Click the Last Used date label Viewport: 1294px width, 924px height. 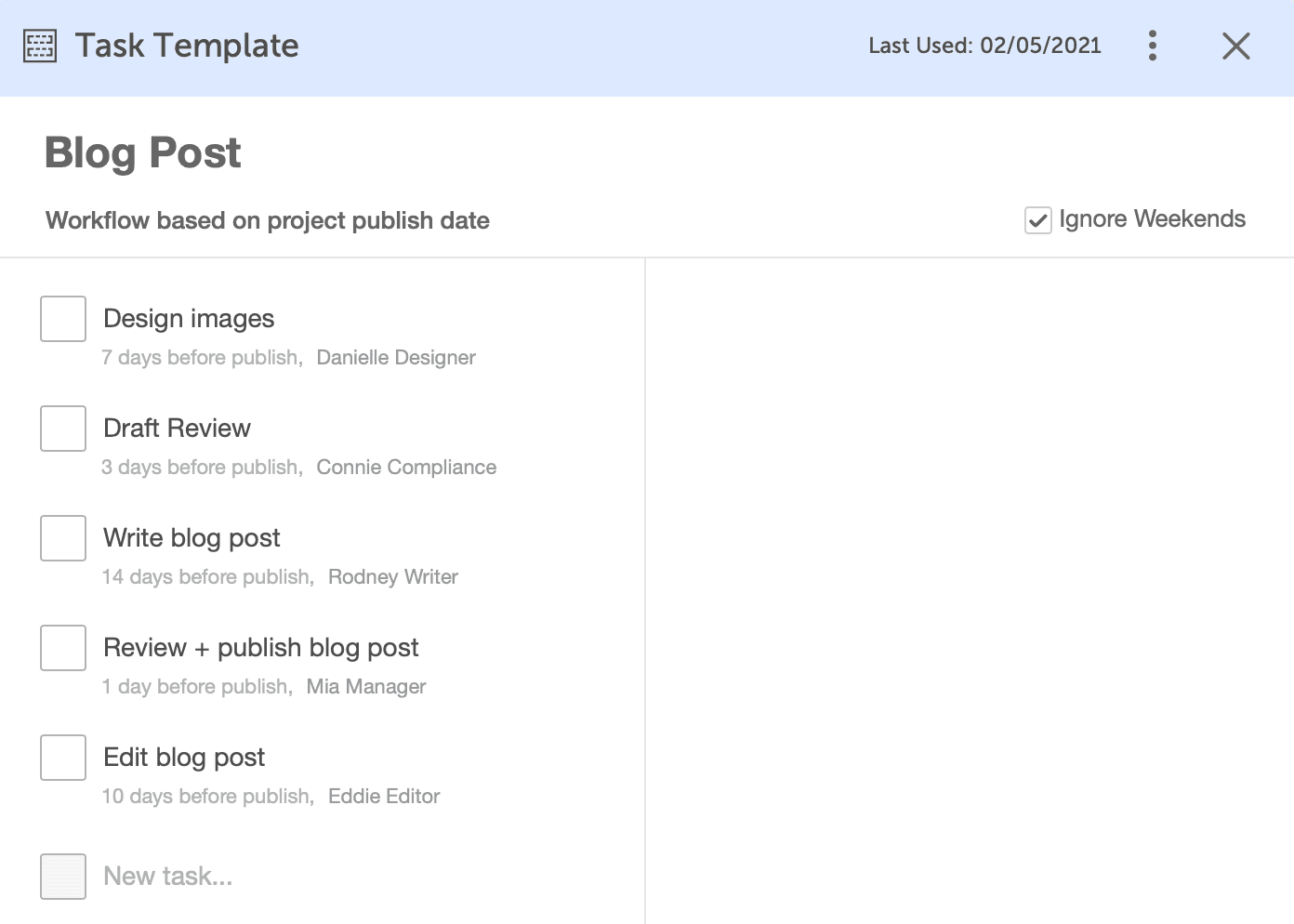984,45
